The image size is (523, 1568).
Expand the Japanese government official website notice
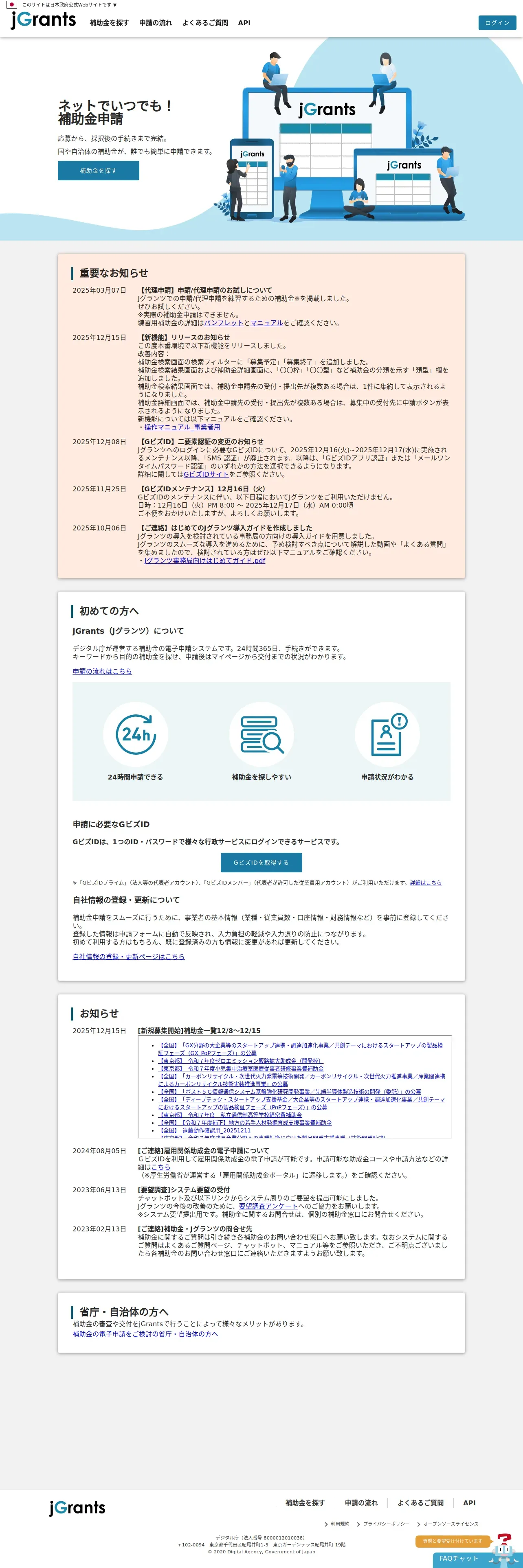click(x=69, y=4)
